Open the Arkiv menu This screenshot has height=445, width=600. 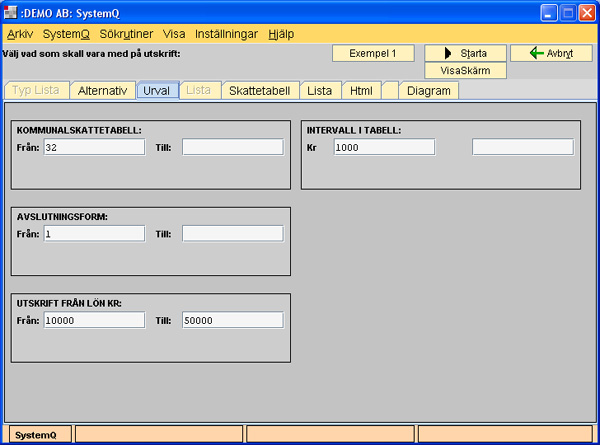coord(20,33)
